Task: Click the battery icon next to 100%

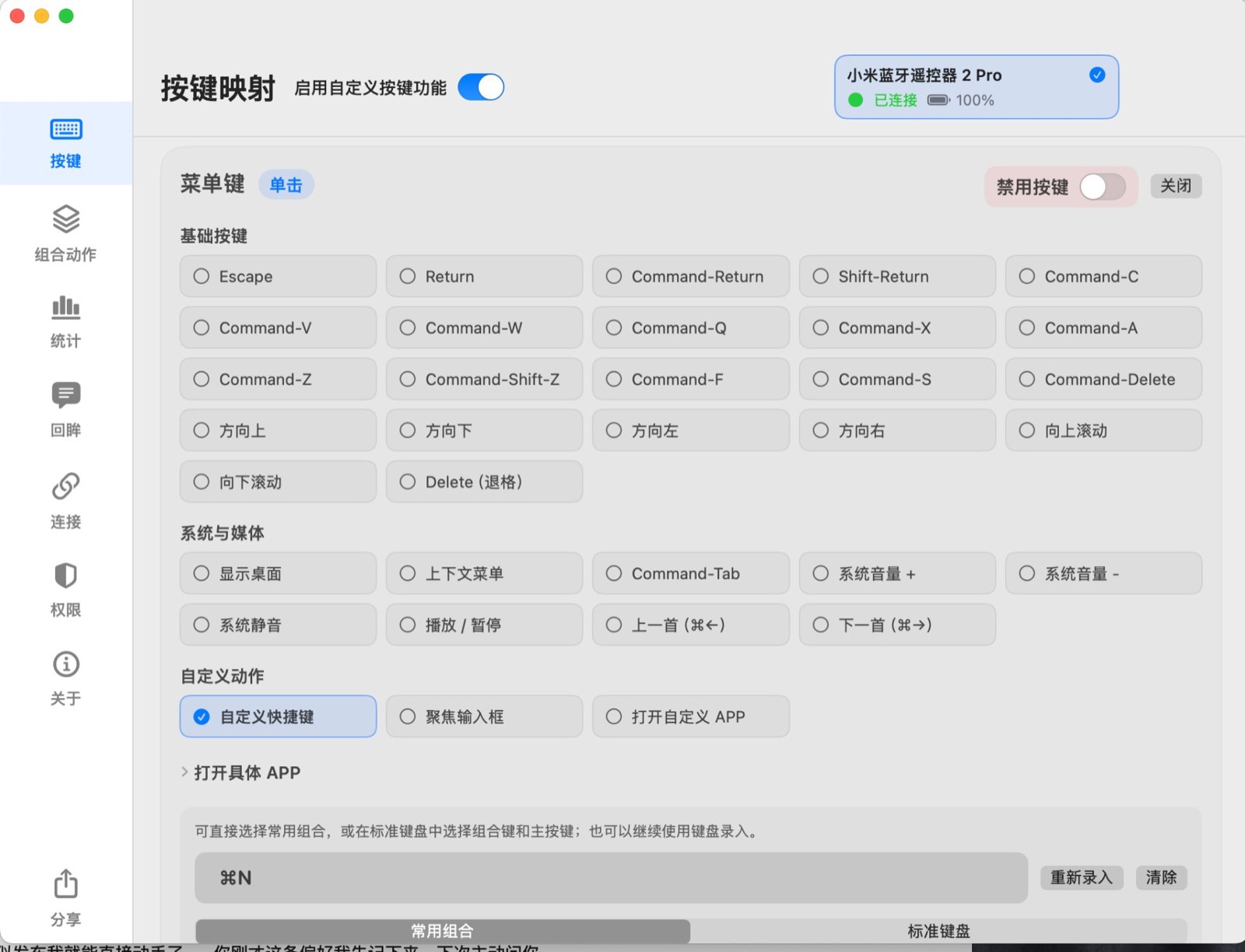Action: pyautogui.click(x=938, y=100)
